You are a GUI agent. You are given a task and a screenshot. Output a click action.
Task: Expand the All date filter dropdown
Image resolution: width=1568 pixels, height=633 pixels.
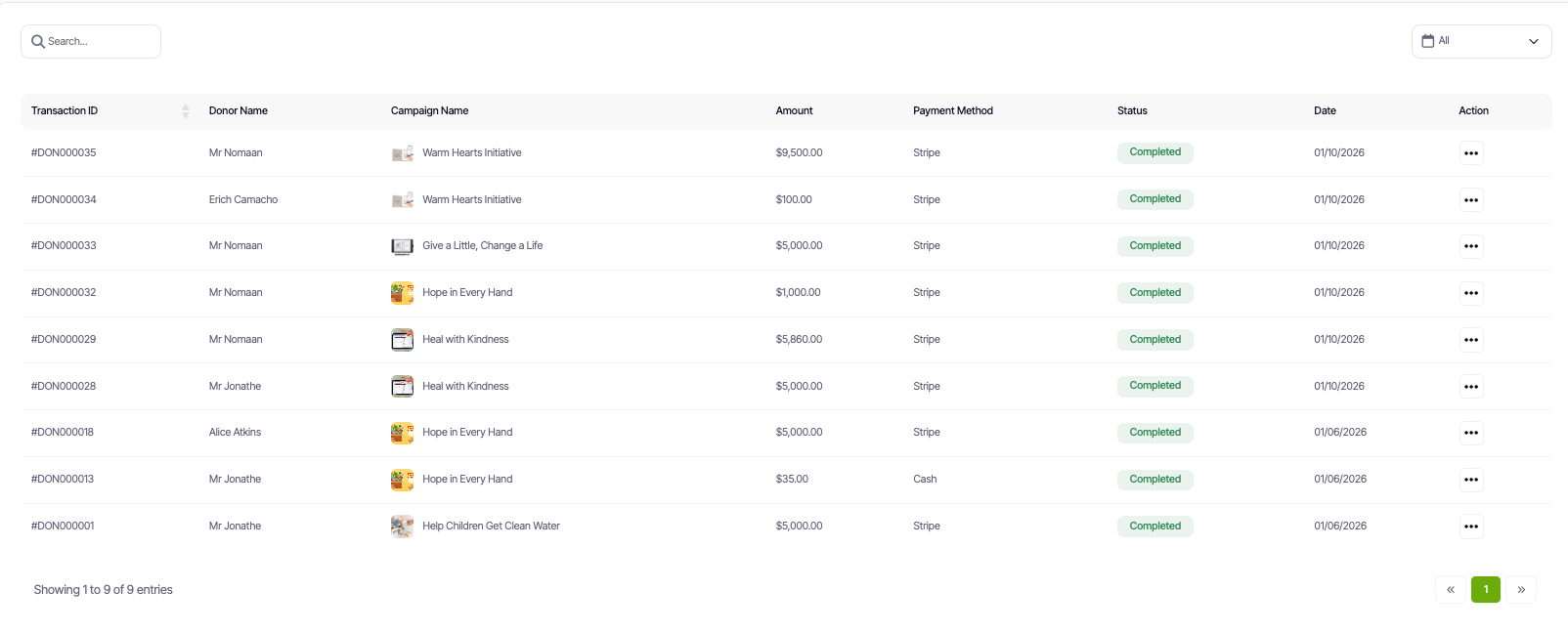pos(1480,42)
